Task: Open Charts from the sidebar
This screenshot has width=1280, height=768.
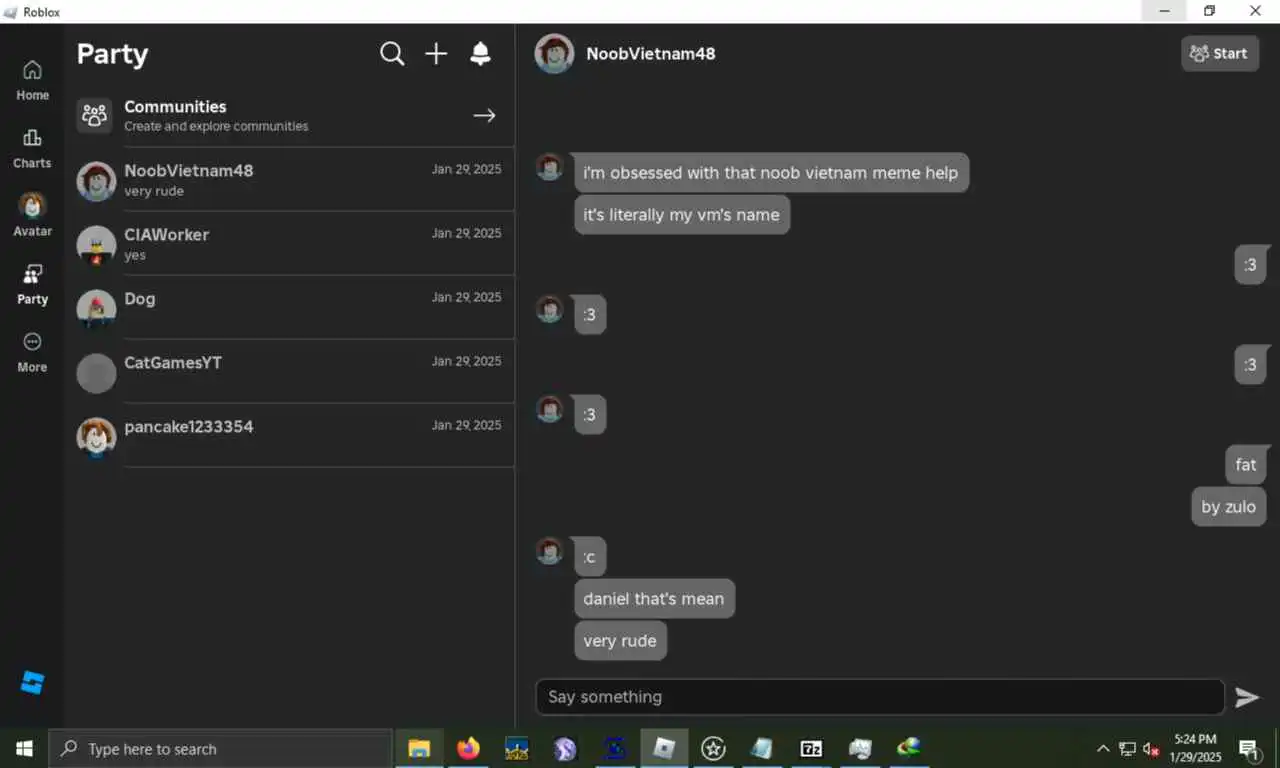Action: pos(32,148)
